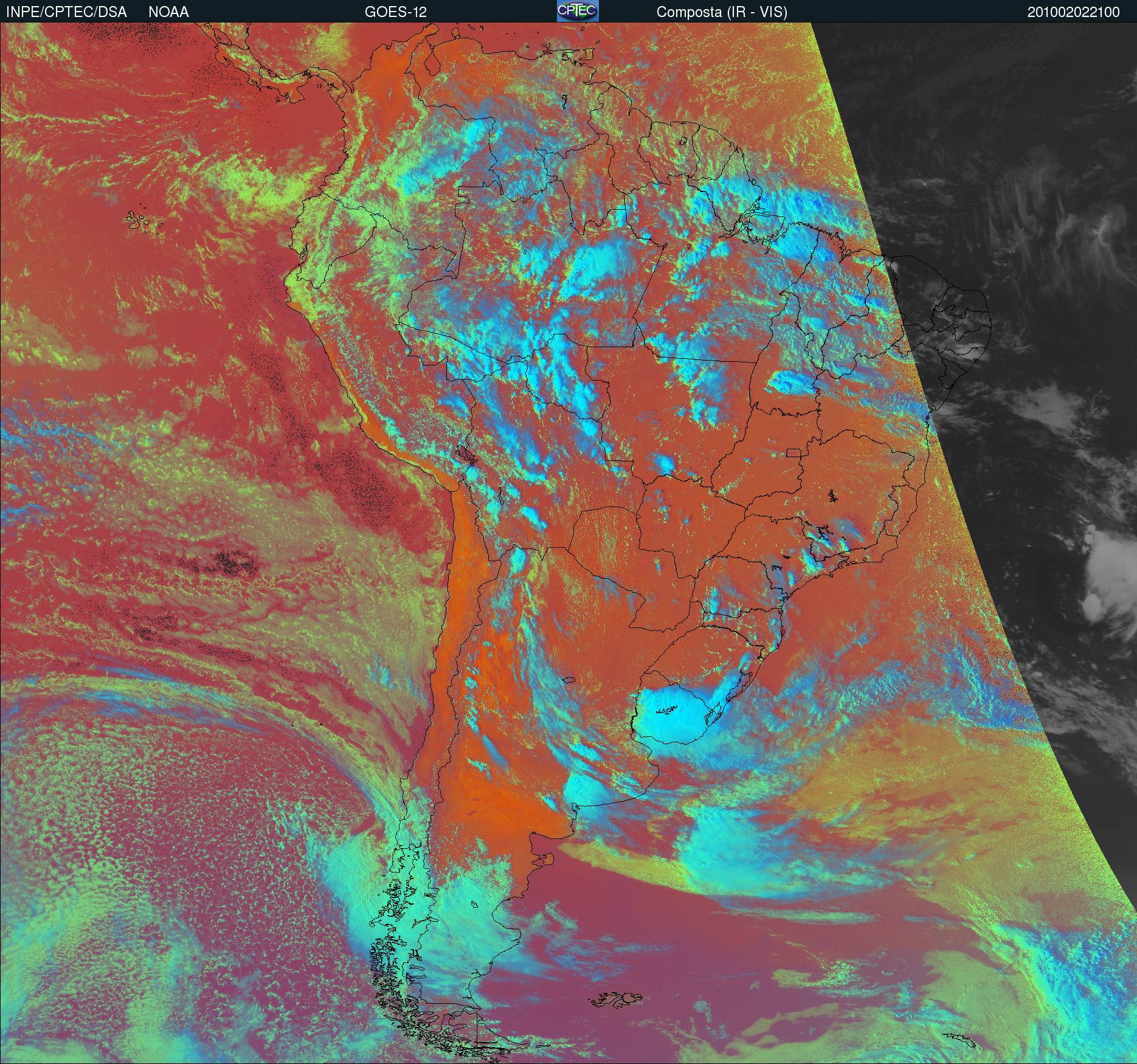Click the CPTEC logo in header

click(x=578, y=11)
